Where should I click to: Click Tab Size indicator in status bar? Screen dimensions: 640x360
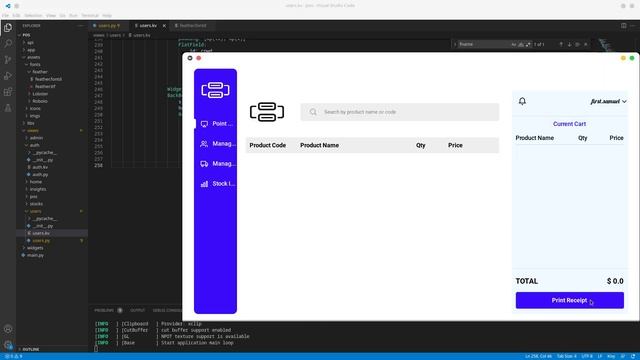pos(567,356)
